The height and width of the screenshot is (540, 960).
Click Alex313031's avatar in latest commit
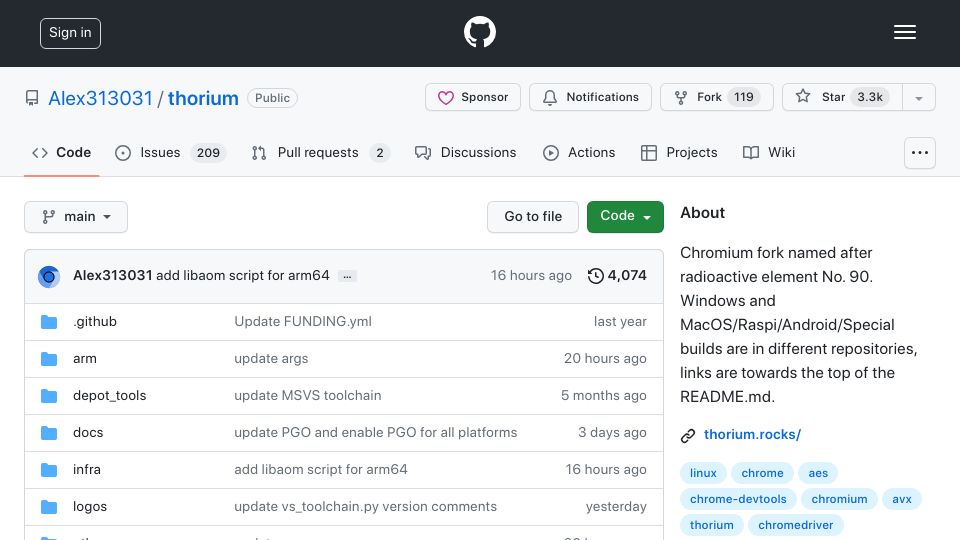click(x=49, y=277)
